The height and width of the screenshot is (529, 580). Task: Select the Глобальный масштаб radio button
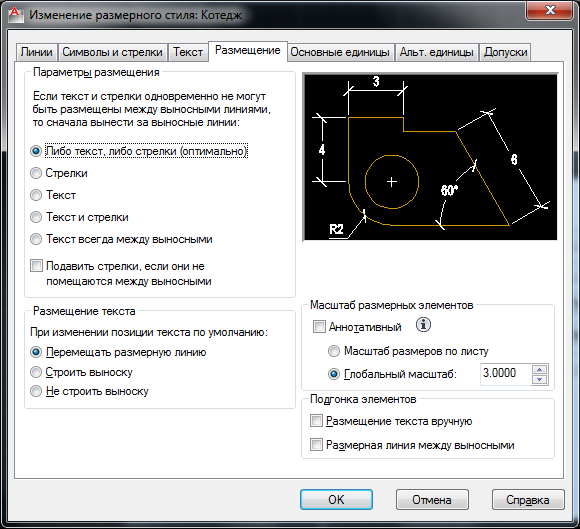[334, 374]
